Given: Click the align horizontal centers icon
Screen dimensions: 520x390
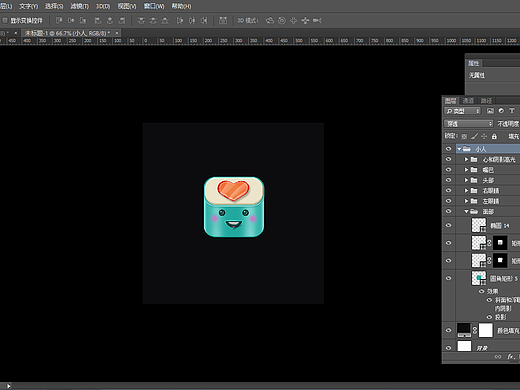Looking at the screenshot, I should coord(110,21).
